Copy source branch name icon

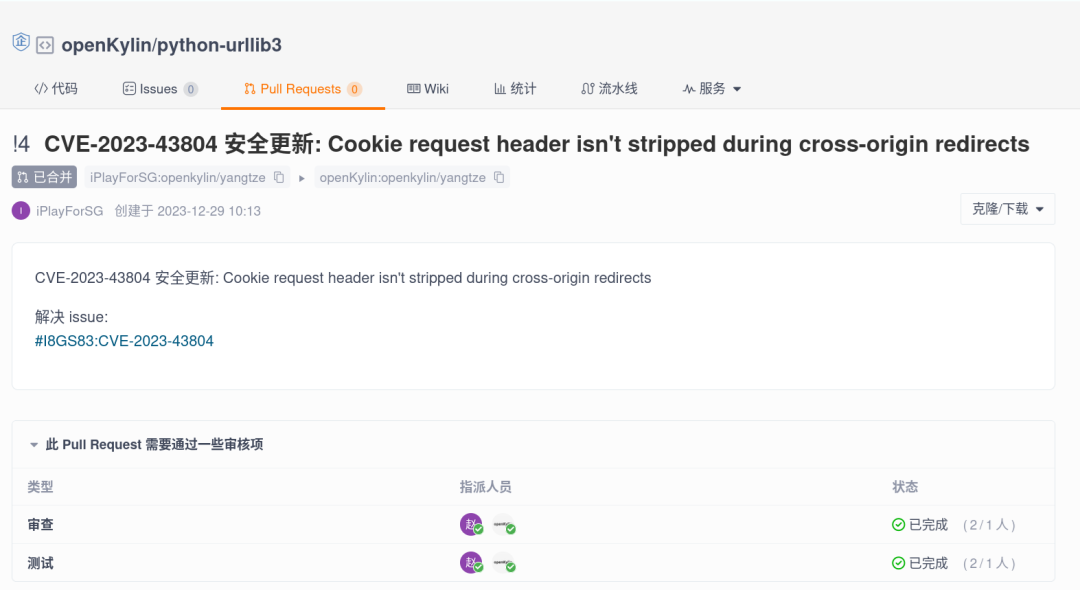pos(280,178)
